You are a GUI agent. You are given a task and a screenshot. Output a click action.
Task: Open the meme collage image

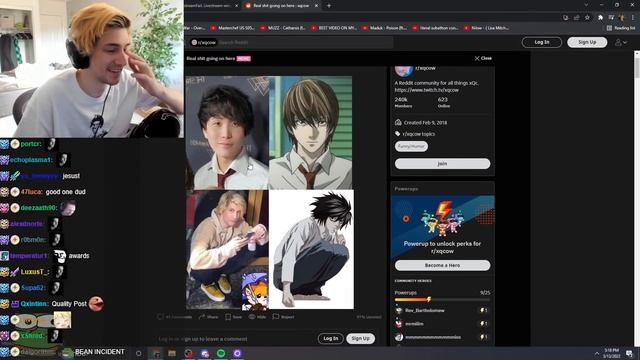pos(270,193)
